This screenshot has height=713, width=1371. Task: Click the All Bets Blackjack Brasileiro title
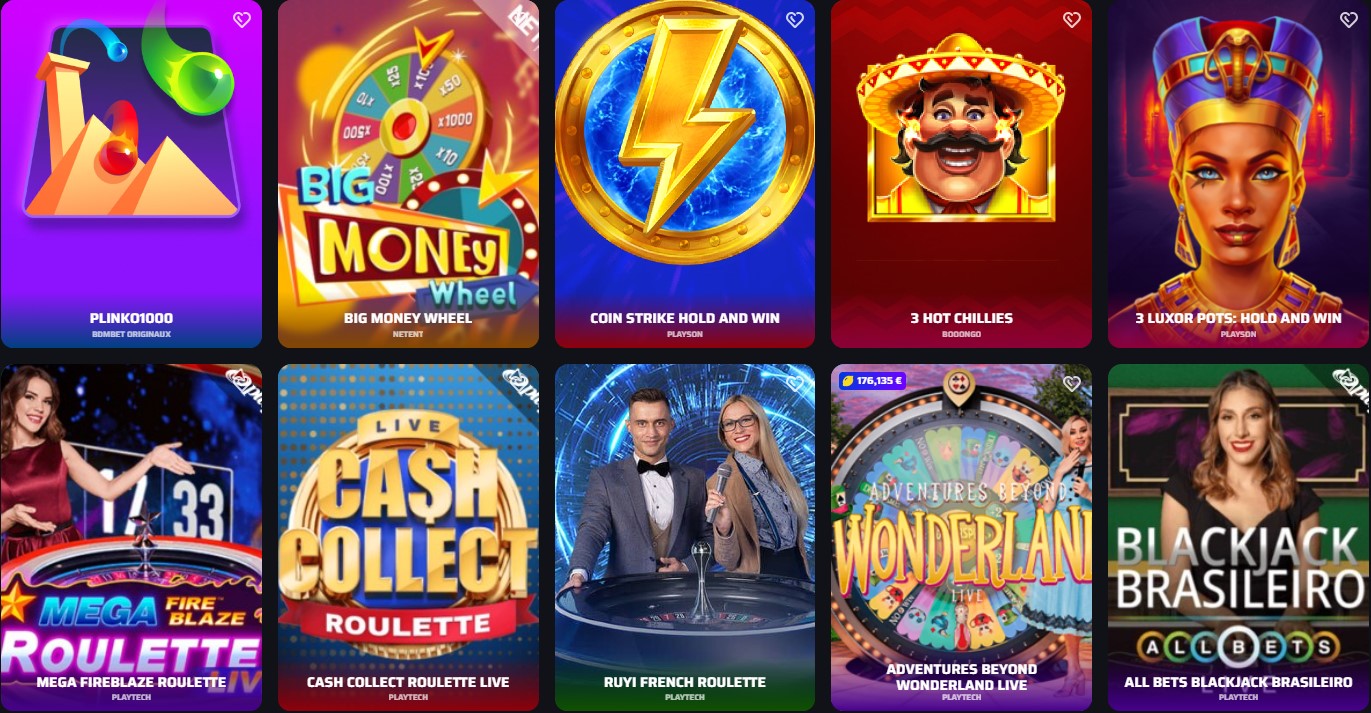(x=1238, y=682)
